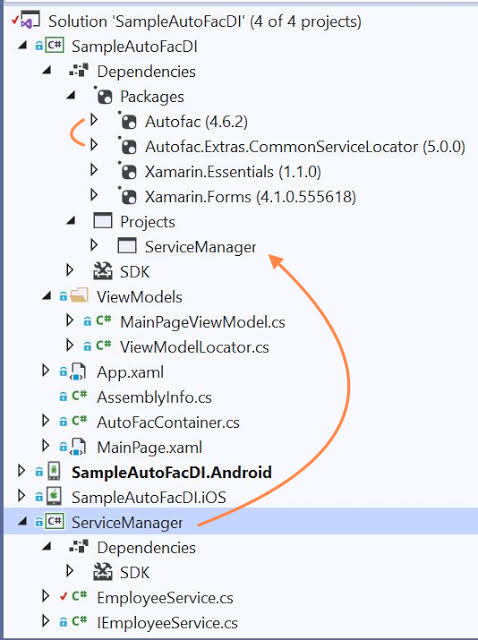Select the 'ViewModels' folder name

tap(139, 297)
